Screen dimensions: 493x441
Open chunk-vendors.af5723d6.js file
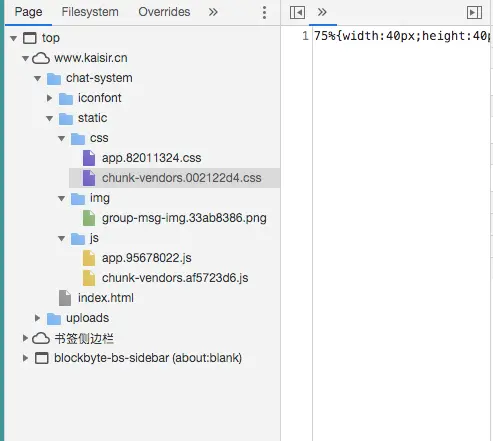175,278
